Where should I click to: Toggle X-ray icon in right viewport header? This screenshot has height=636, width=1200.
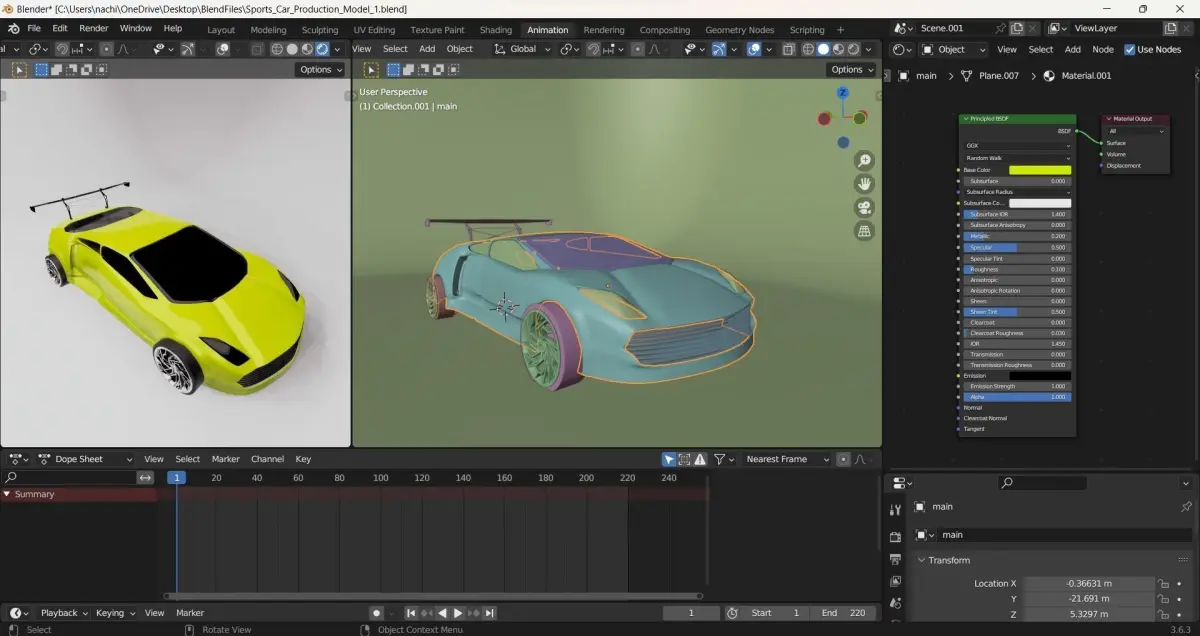pos(787,49)
